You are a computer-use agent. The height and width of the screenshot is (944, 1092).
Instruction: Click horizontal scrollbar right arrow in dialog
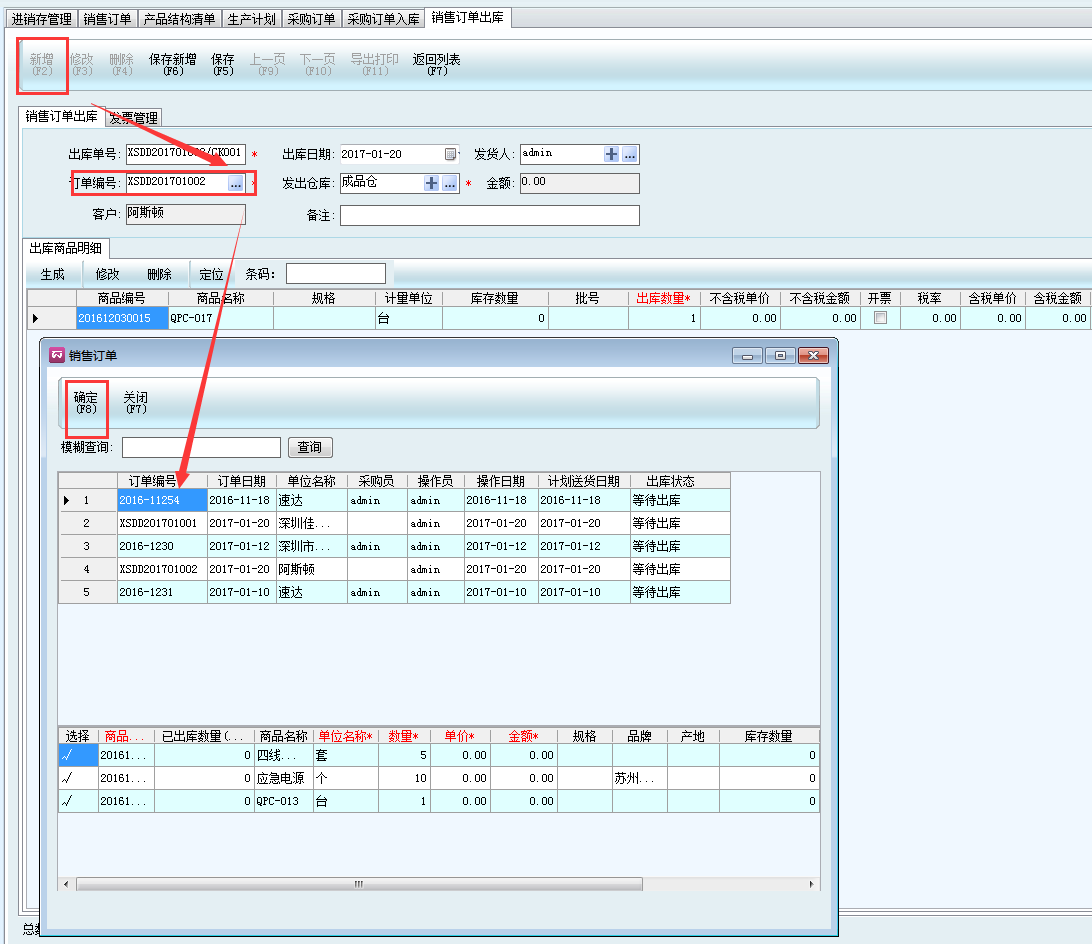click(811, 884)
